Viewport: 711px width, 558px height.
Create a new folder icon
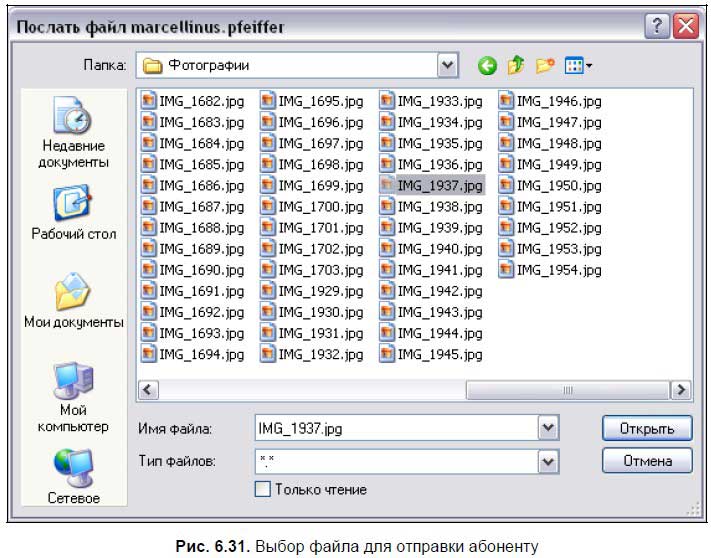[545, 66]
